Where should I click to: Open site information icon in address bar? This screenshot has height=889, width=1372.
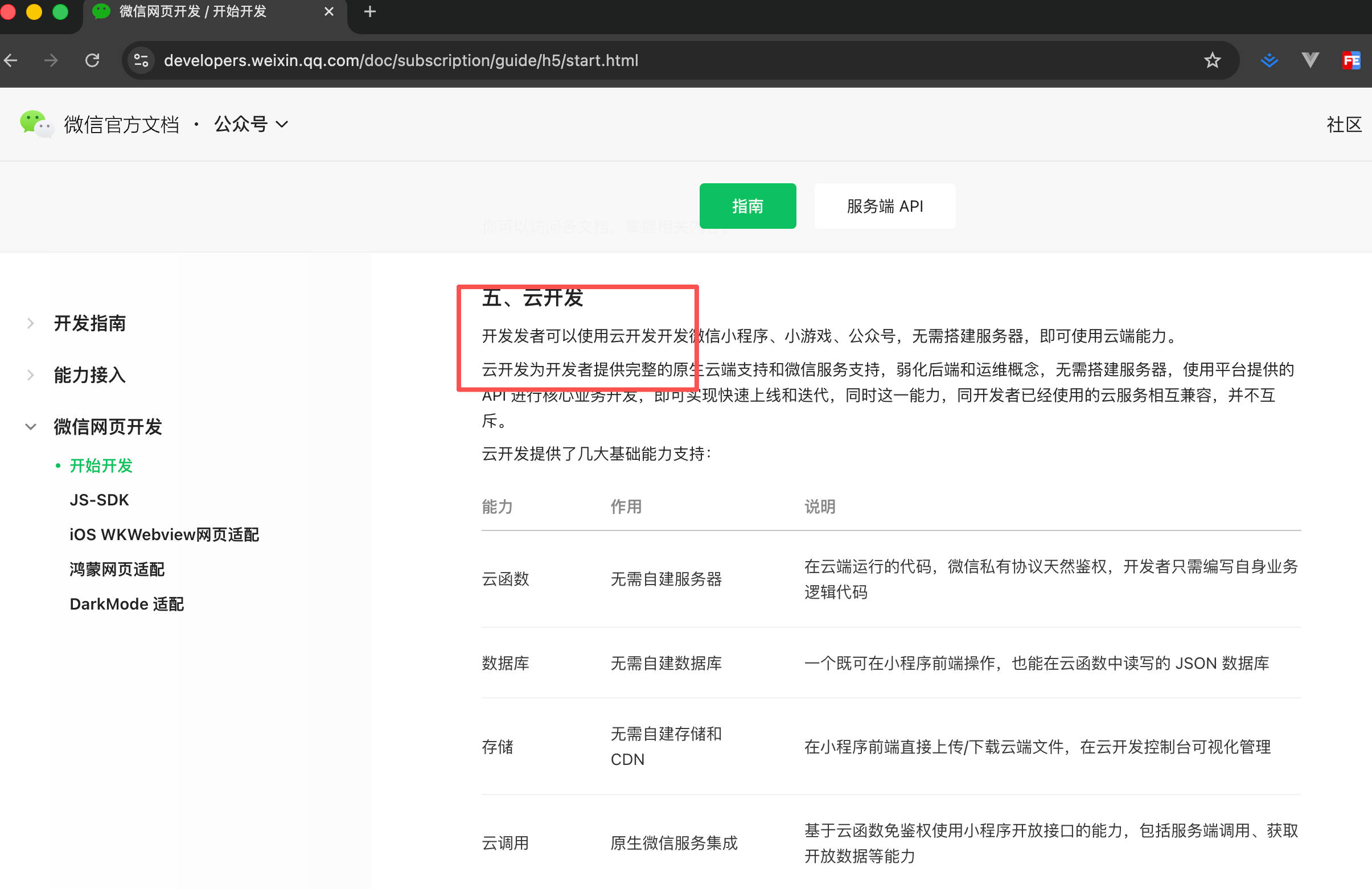click(x=141, y=60)
